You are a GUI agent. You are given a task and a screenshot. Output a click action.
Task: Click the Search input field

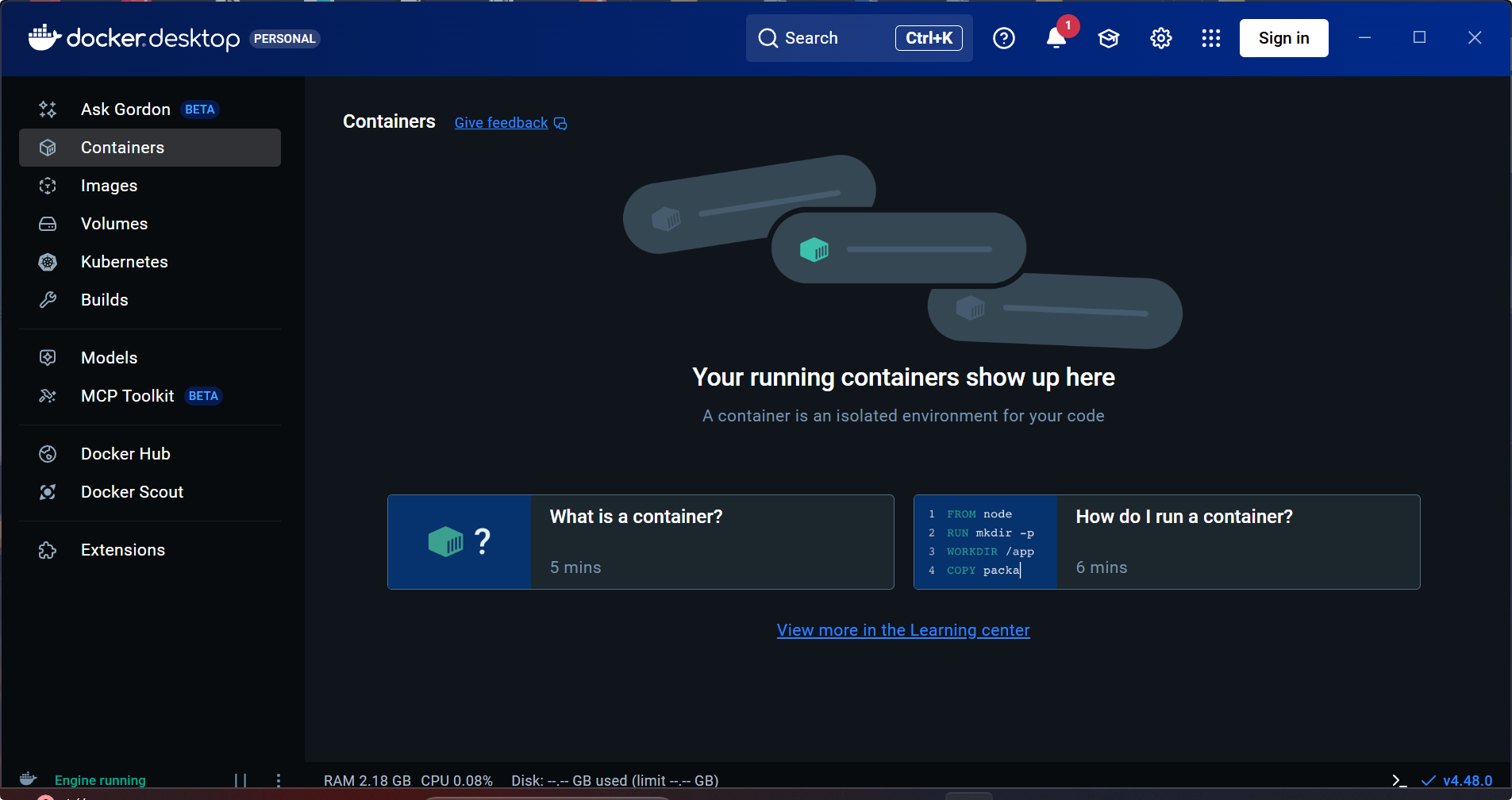pyautogui.click(x=860, y=38)
